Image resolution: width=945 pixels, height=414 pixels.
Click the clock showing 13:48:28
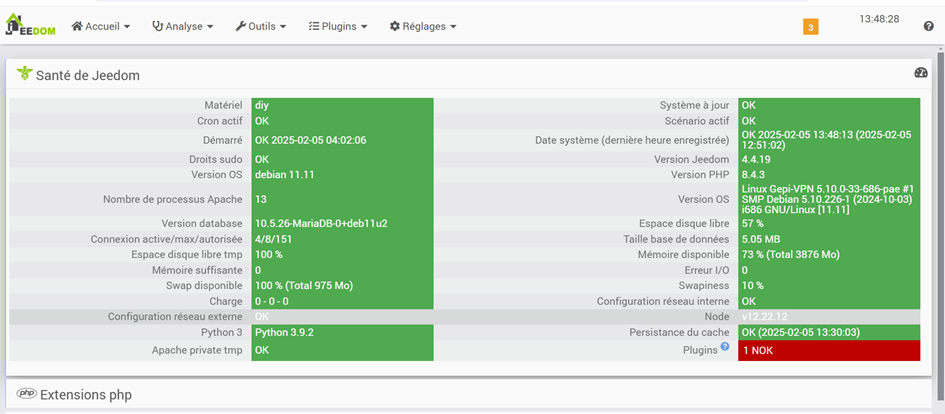click(x=879, y=19)
